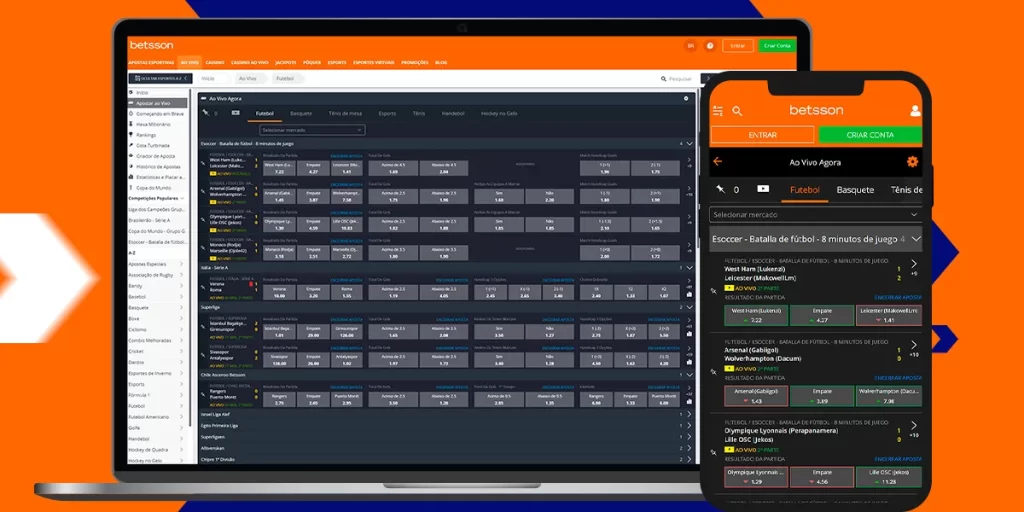Tap the orange back arrow on the phone
1024x512 pixels.
[718, 161]
